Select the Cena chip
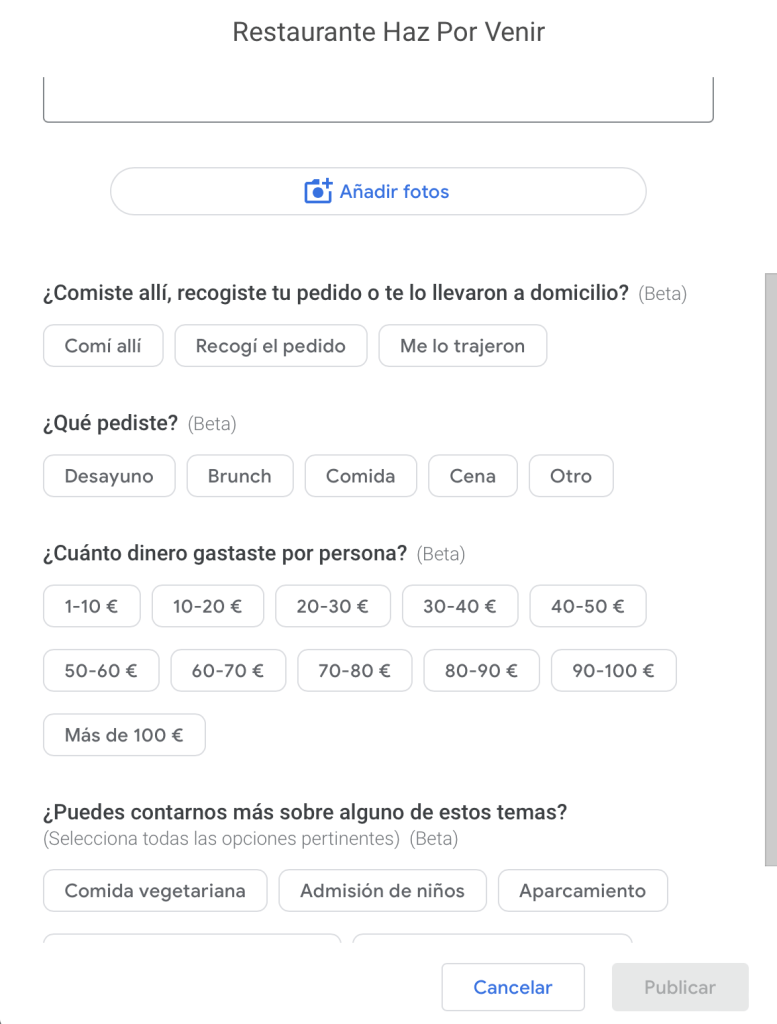This screenshot has width=777, height=1024. [x=473, y=475]
